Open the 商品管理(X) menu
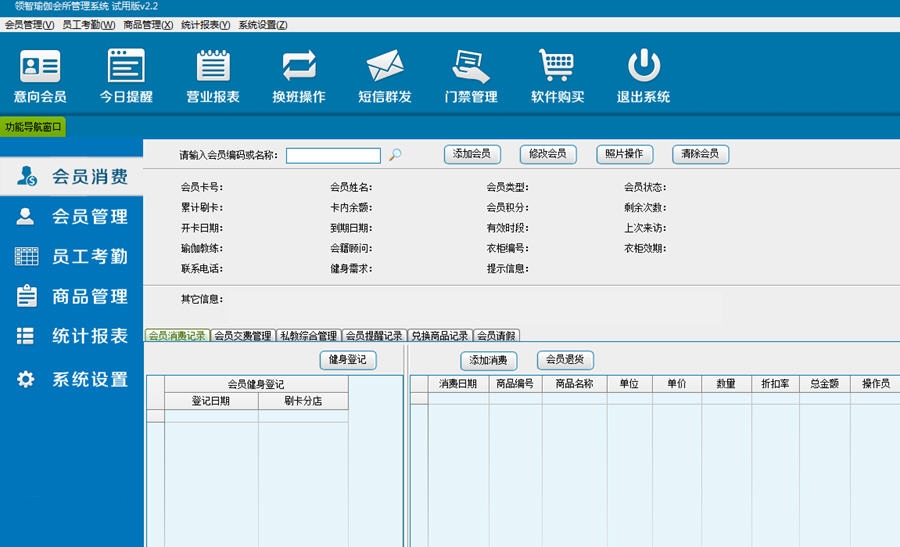Viewport: 900px width, 547px height. (x=148, y=25)
